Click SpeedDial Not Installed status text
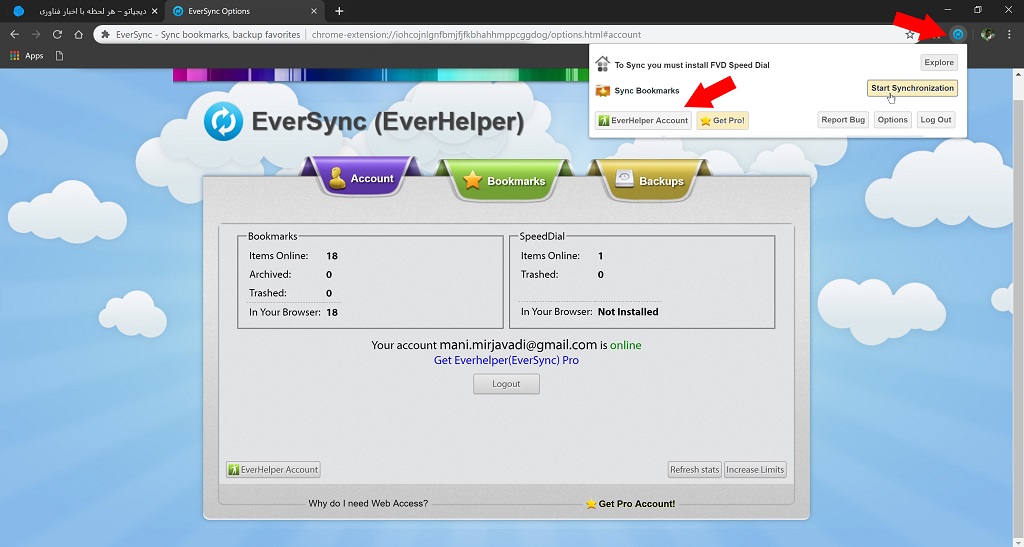This screenshot has height=547, width=1024. 628,312
